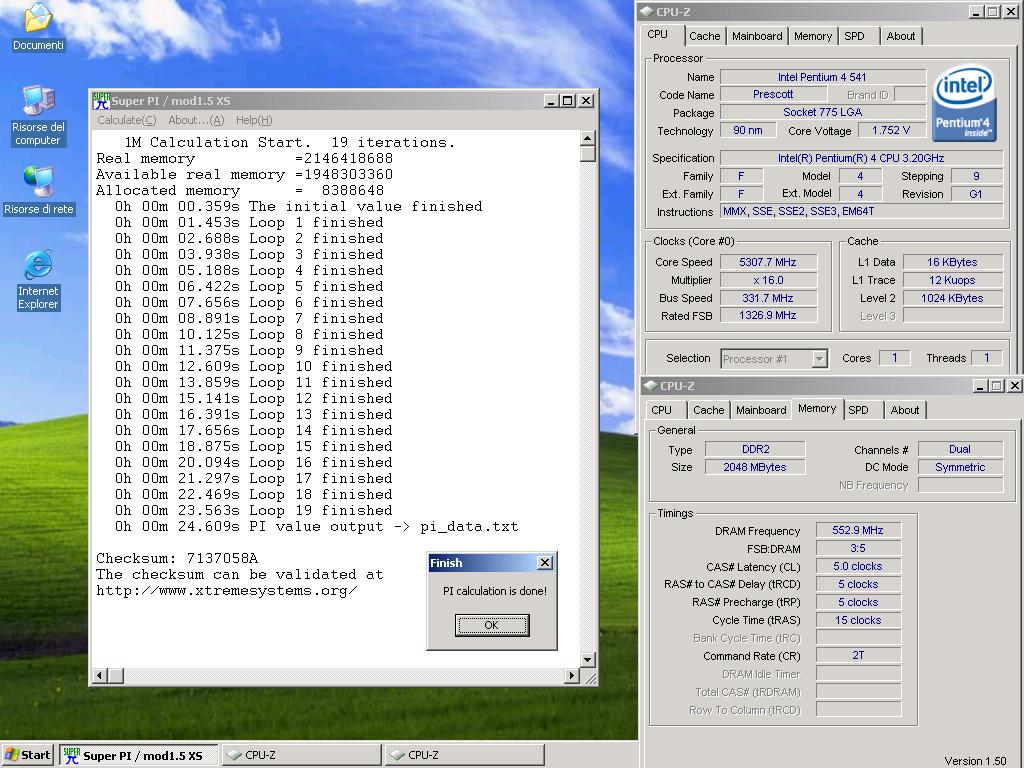Image resolution: width=1024 pixels, height=768 pixels.
Task: Switch to Cache tab in top CPU-Z
Action: 705,36
